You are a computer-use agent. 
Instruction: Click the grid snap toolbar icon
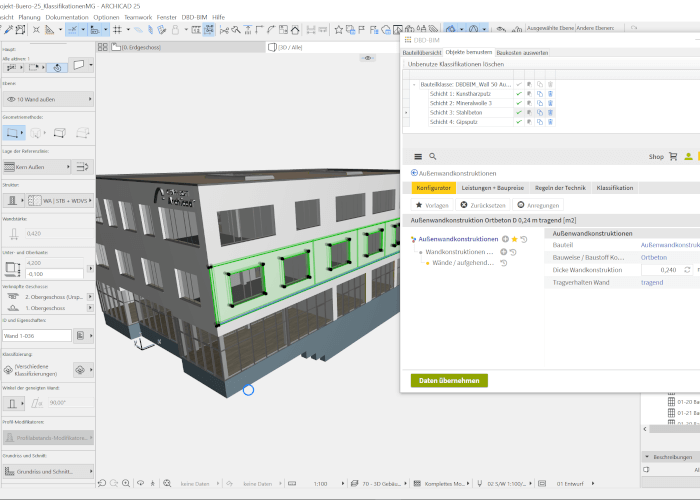tap(117, 30)
